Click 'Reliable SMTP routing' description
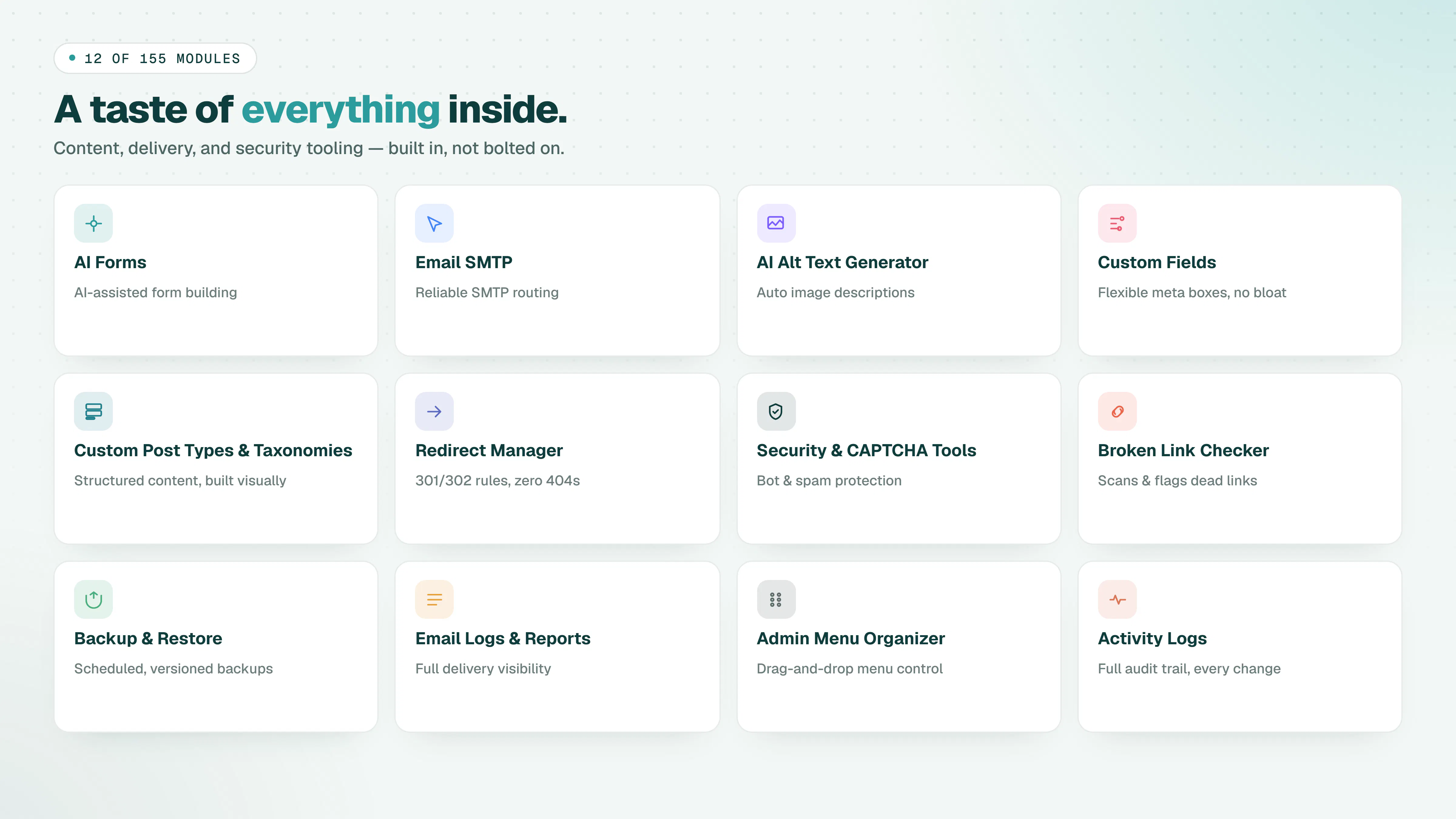1456x819 pixels. pyautogui.click(x=487, y=292)
